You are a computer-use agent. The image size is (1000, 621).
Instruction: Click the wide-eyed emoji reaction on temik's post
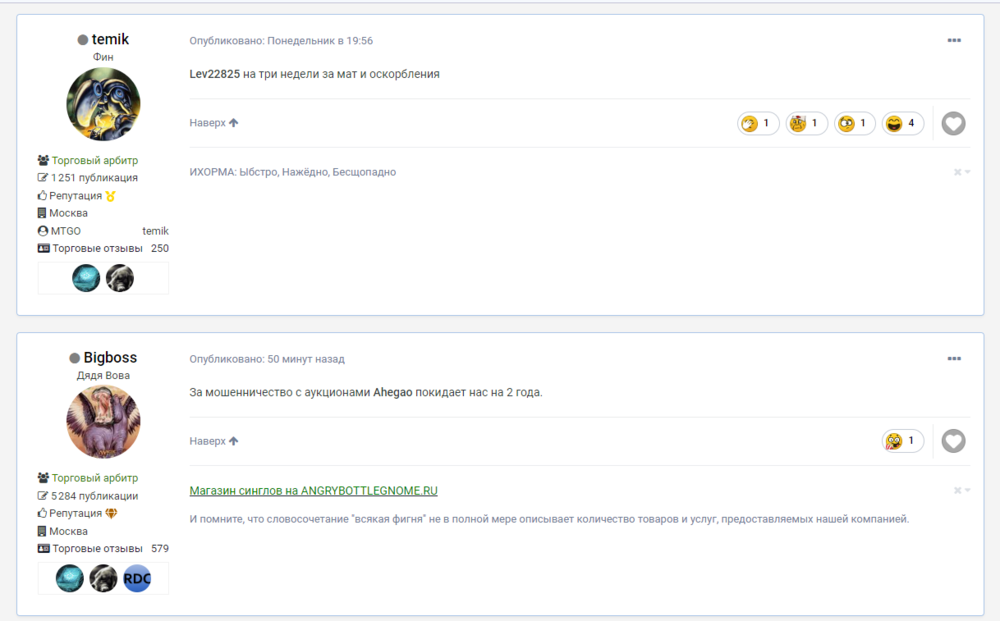pyautogui.click(x=854, y=123)
